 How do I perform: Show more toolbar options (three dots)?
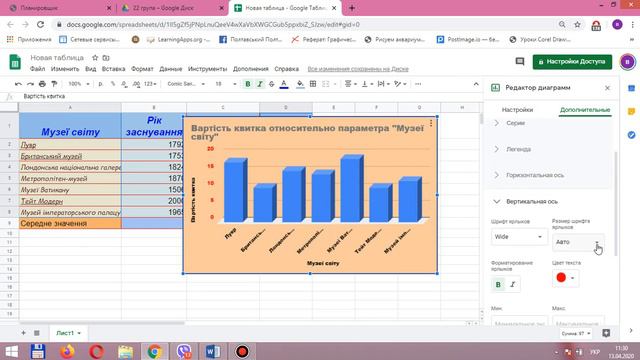pyautogui.click(x=418, y=84)
